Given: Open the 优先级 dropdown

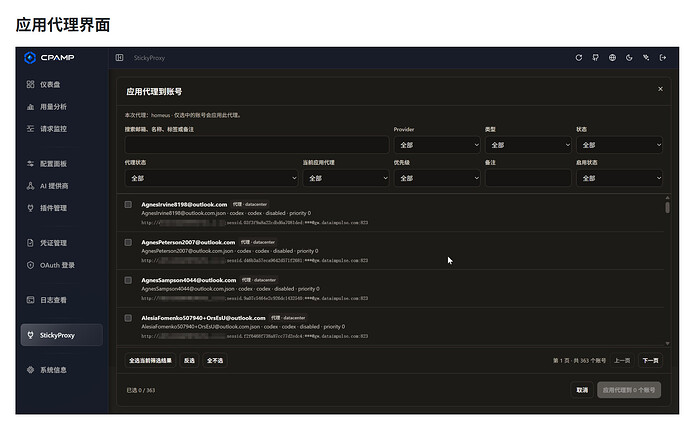Looking at the screenshot, I should click(x=437, y=178).
